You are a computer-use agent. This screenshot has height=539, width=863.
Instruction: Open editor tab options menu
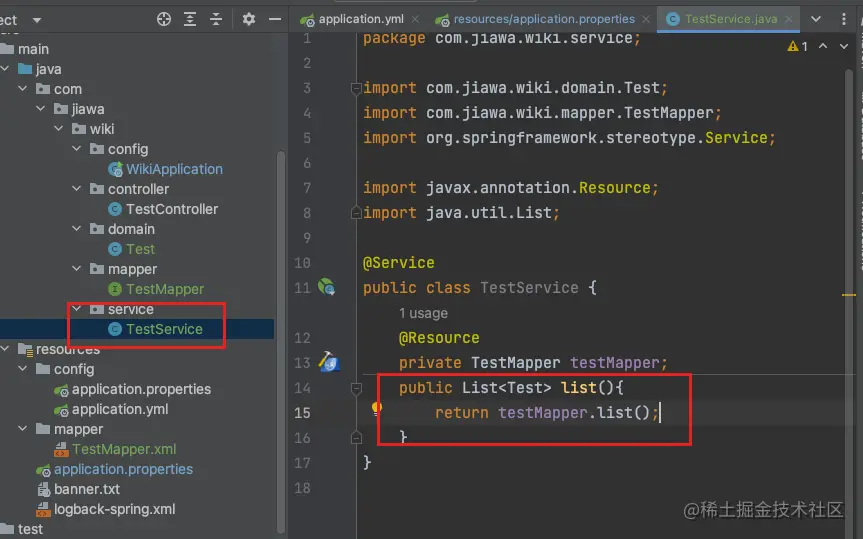(844, 19)
